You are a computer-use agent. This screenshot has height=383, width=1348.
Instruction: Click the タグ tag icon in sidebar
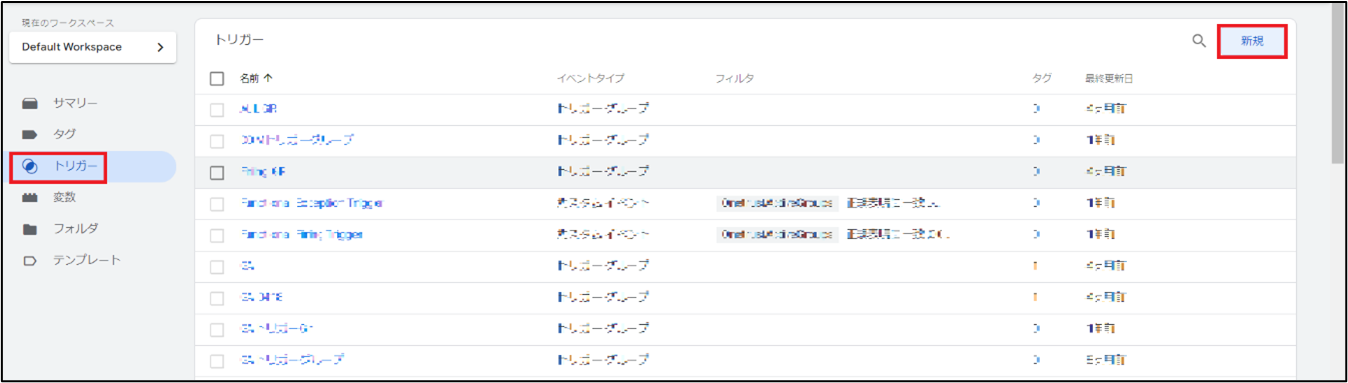(x=30, y=134)
